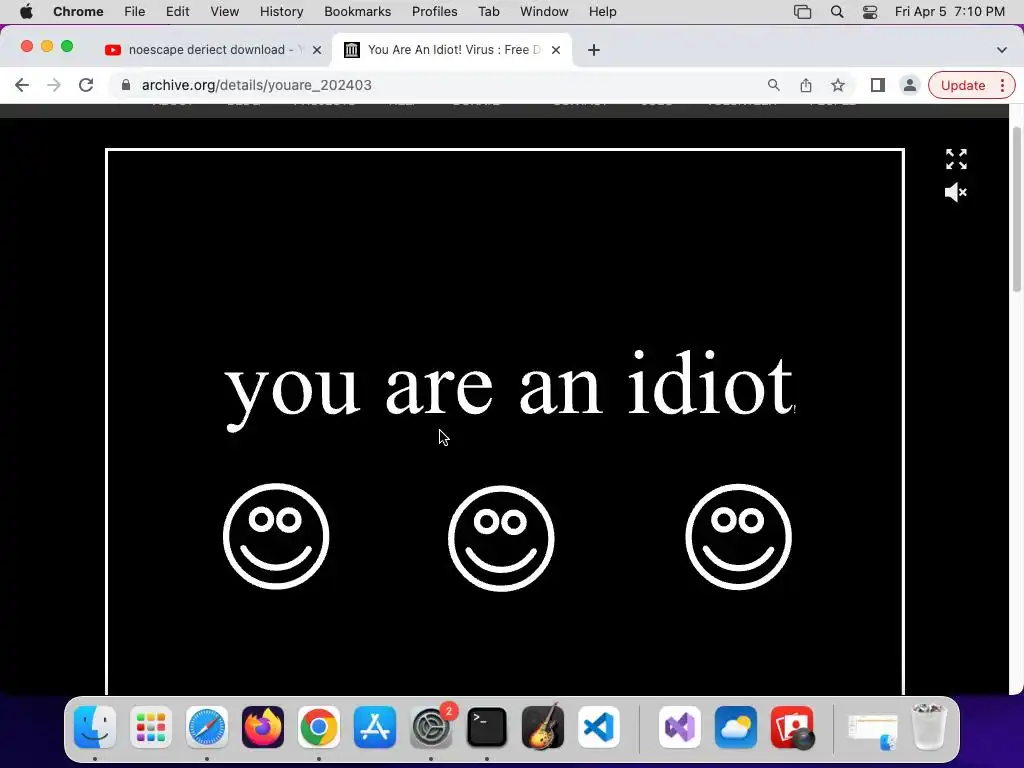Open Visual Studio Code from Dock
This screenshot has height=768, width=1024.
coord(599,727)
